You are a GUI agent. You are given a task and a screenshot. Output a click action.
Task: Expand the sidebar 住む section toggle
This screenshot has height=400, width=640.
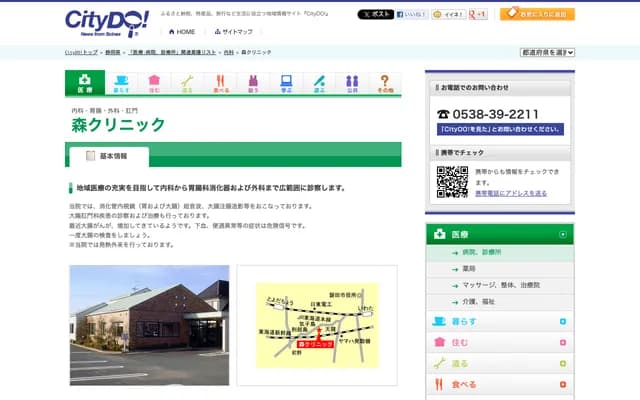563,342
